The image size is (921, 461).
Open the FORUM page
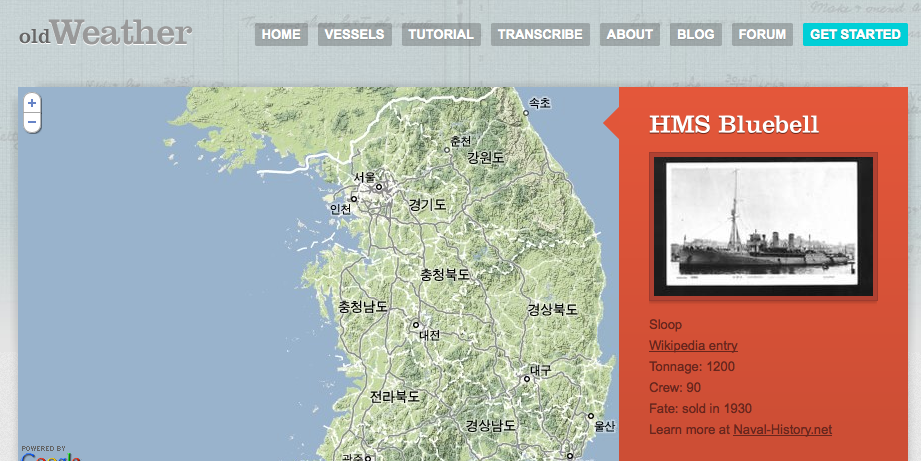point(762,35)
